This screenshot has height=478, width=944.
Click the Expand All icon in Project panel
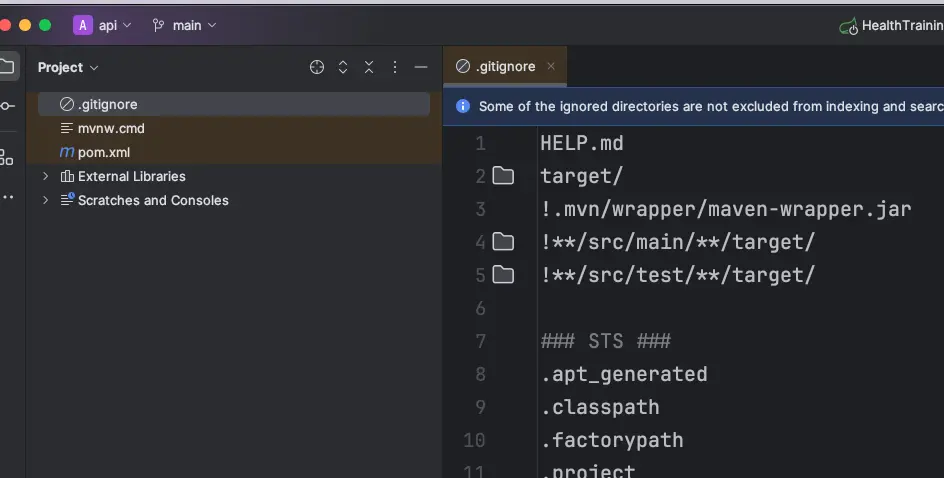343,67
